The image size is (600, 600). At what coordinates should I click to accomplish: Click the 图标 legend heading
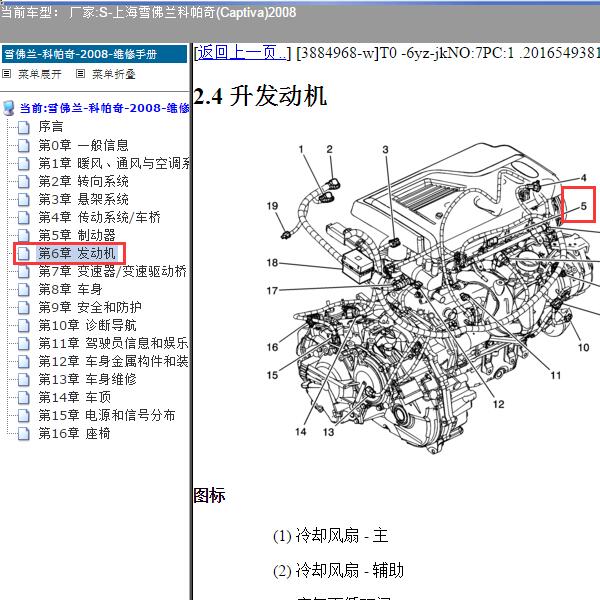[x=209, y=495]
